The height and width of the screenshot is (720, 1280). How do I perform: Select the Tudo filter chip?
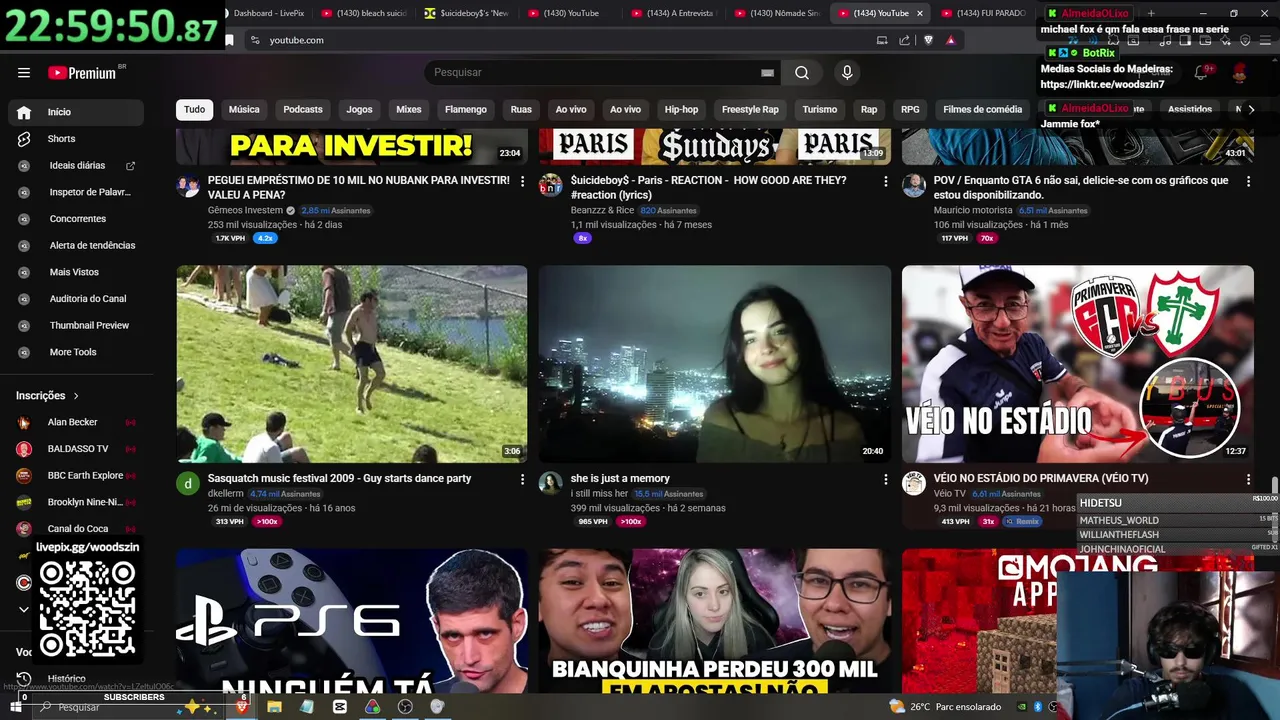[x=194, y=109]
